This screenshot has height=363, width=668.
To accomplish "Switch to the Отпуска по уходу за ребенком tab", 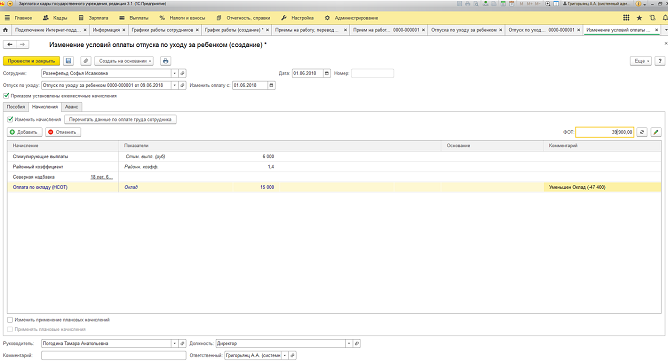I will pyautogui.click(x=466, y=30).
